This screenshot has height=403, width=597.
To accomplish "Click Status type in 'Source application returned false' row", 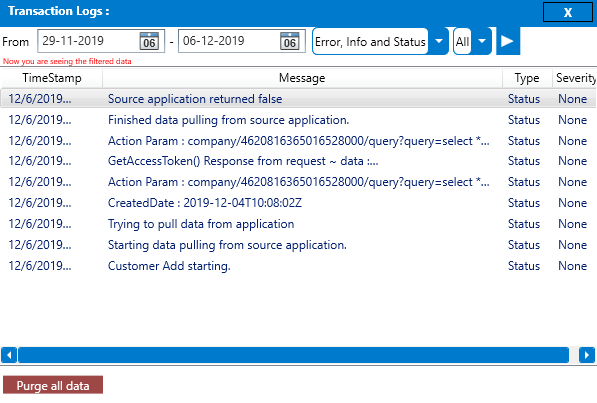I will [x=524, y=99].
